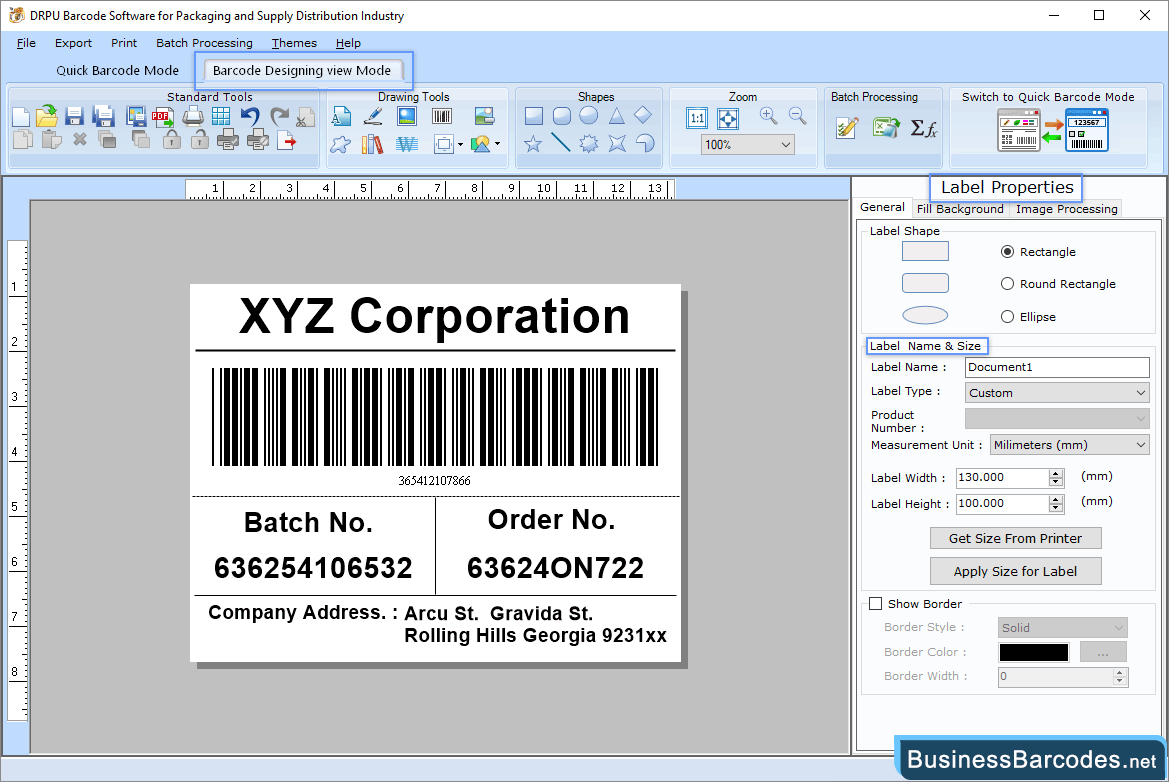This screenshot has height=782, width=1169.
Task: Open the Export menu
Action: [x=73, y=43]
